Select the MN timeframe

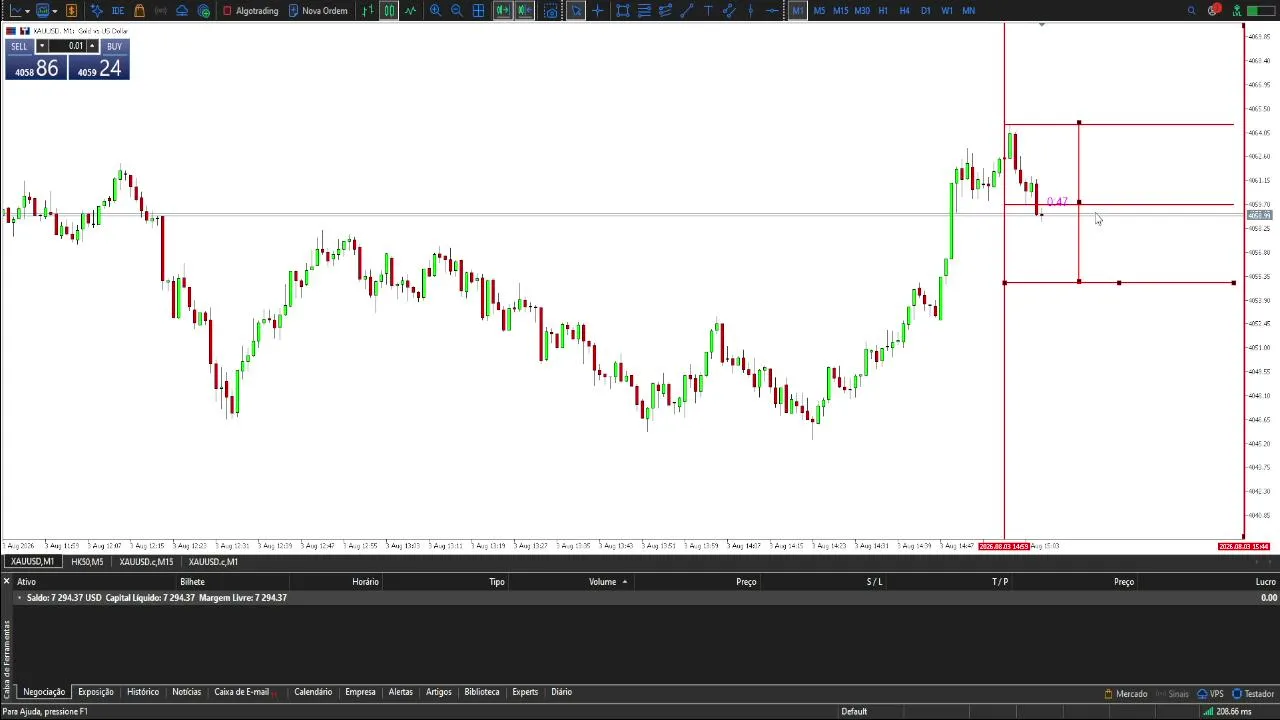click(x=968, y=10)
